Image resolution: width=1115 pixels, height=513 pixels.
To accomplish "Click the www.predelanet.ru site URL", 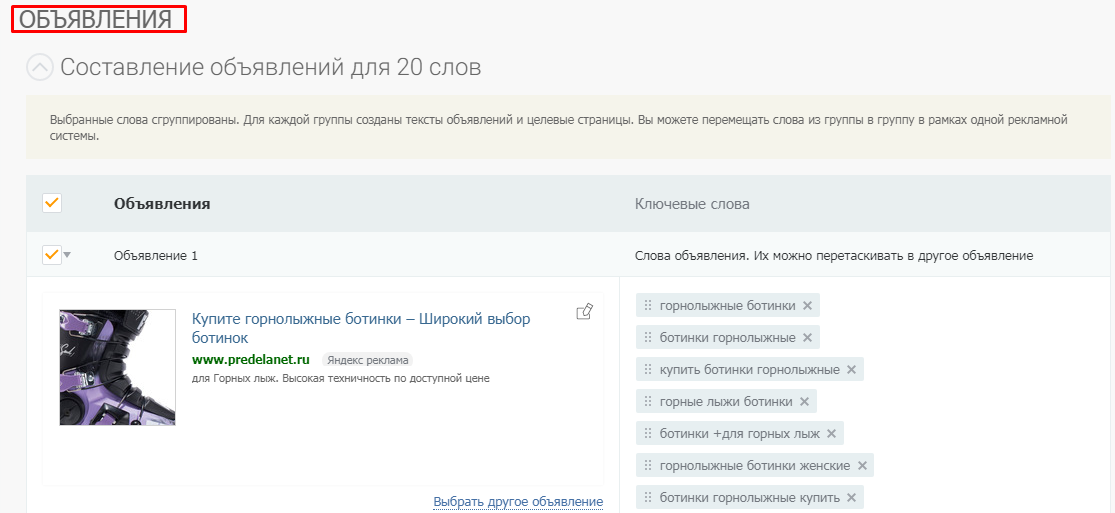I will (x=251, y=360).
